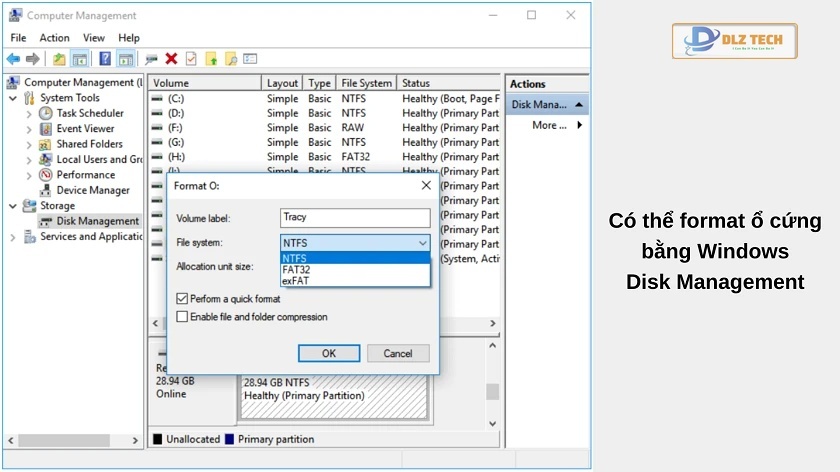This screenshot has width=840, height=472.
Task: Choose exFAT from the file system list
Action: pos(295,281)
